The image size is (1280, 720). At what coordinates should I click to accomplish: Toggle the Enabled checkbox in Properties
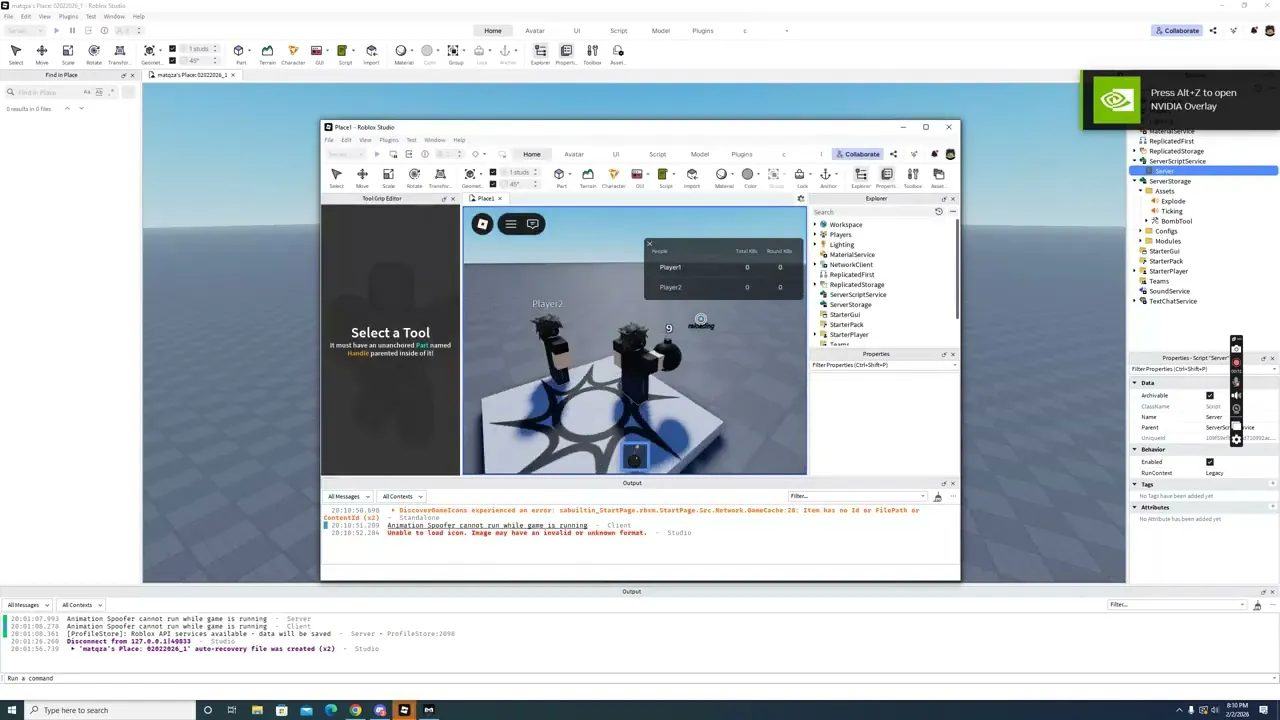(x=1210, y=462)
